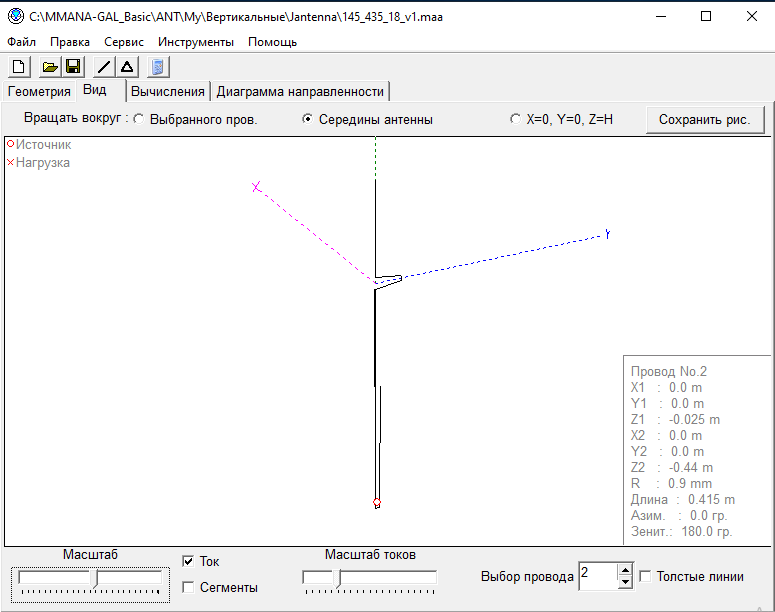Click the magenta X axis label
The height and width of the screenshot is (612, 775).
pos(256,187)
